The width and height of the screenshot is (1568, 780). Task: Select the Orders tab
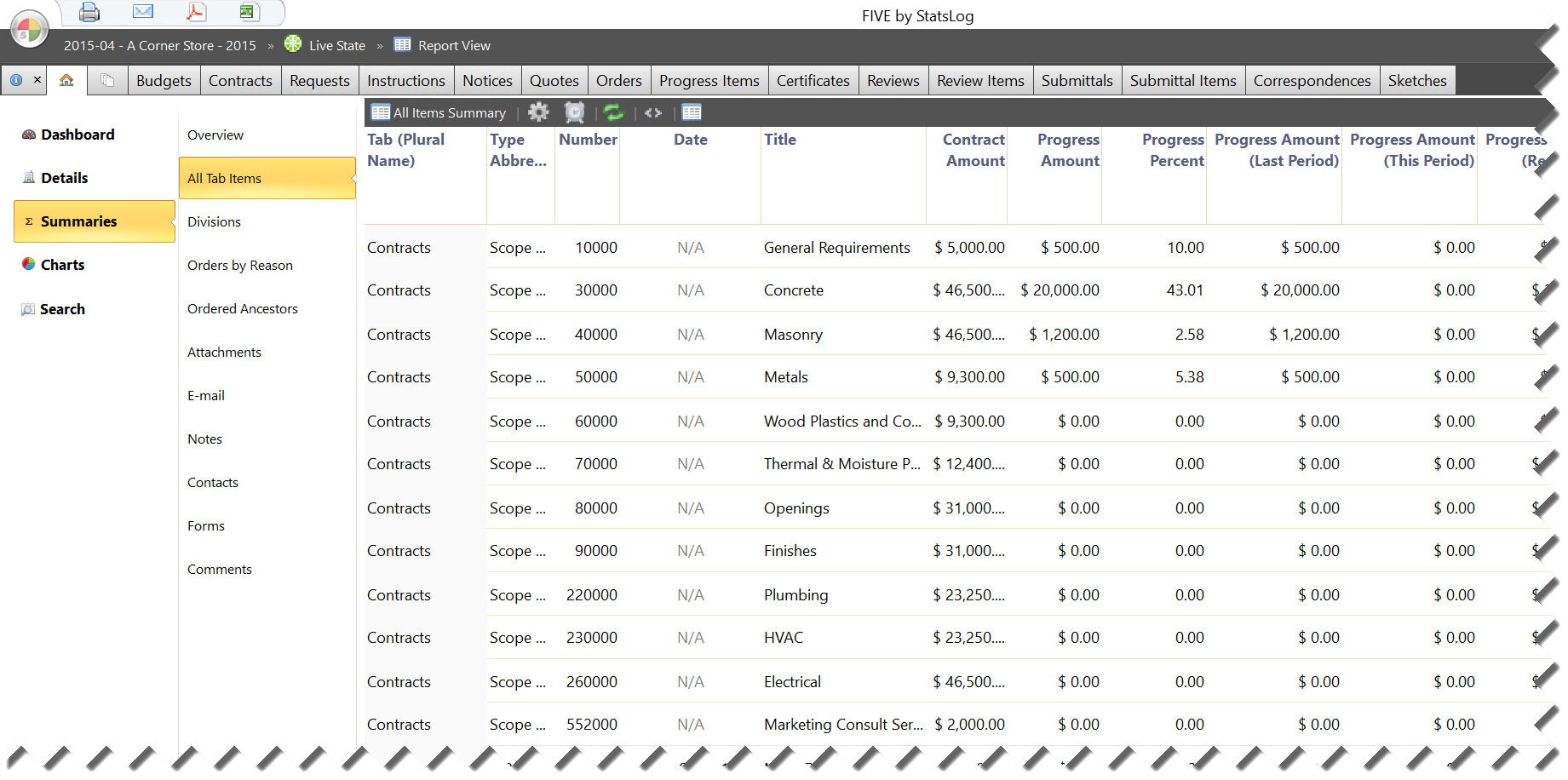[619, 81]
